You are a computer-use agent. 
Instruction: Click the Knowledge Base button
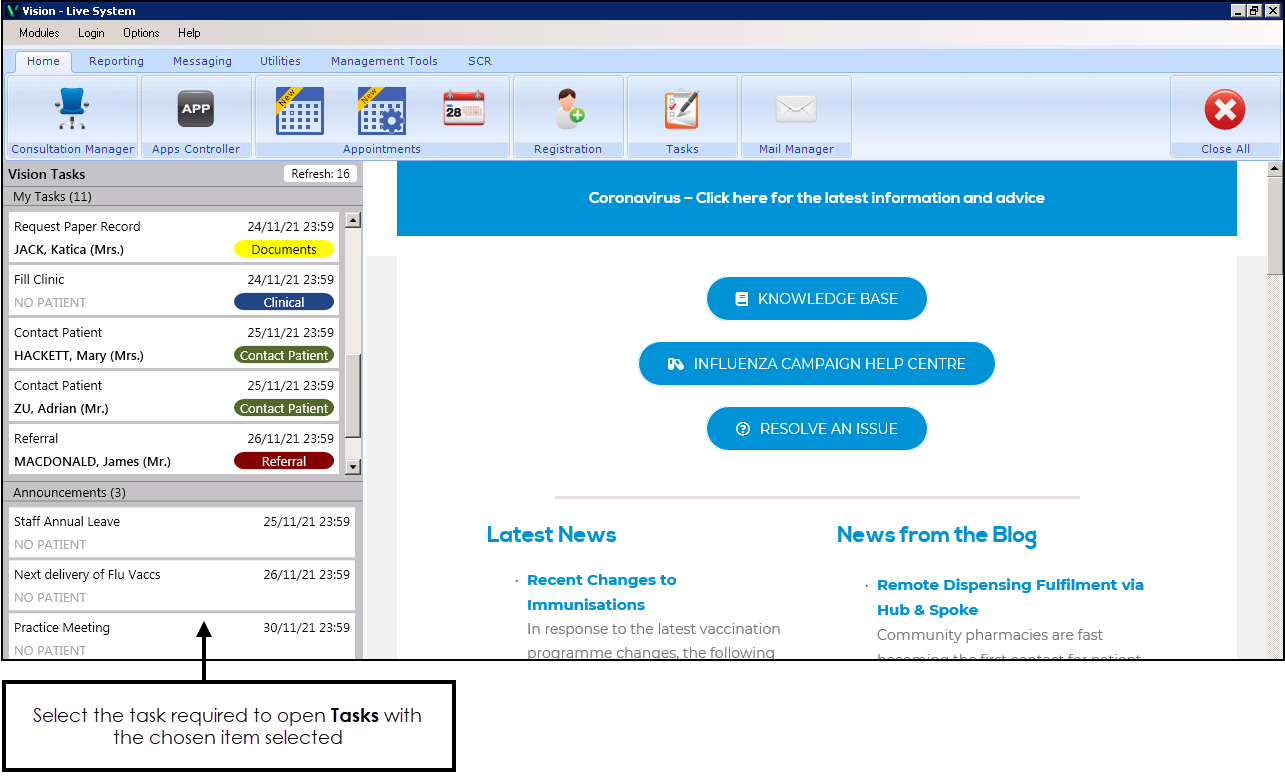point(816,299)
